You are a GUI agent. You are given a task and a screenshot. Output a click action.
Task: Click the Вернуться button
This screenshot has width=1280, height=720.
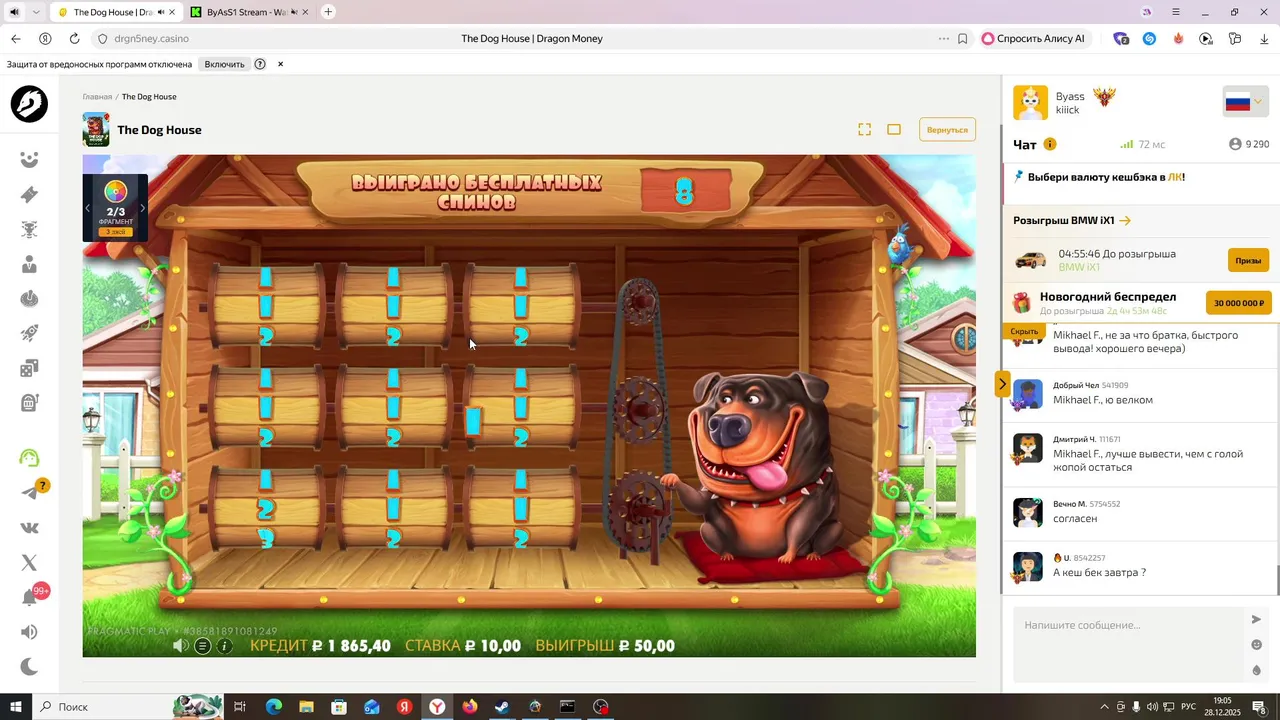point(947,130)
